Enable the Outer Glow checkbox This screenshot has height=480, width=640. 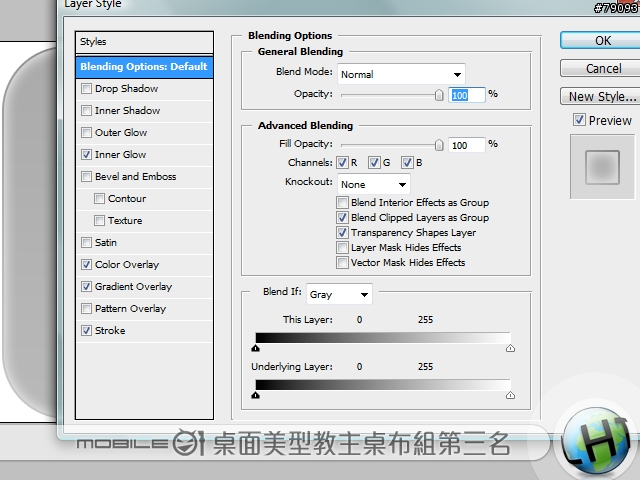pos(86,133)
